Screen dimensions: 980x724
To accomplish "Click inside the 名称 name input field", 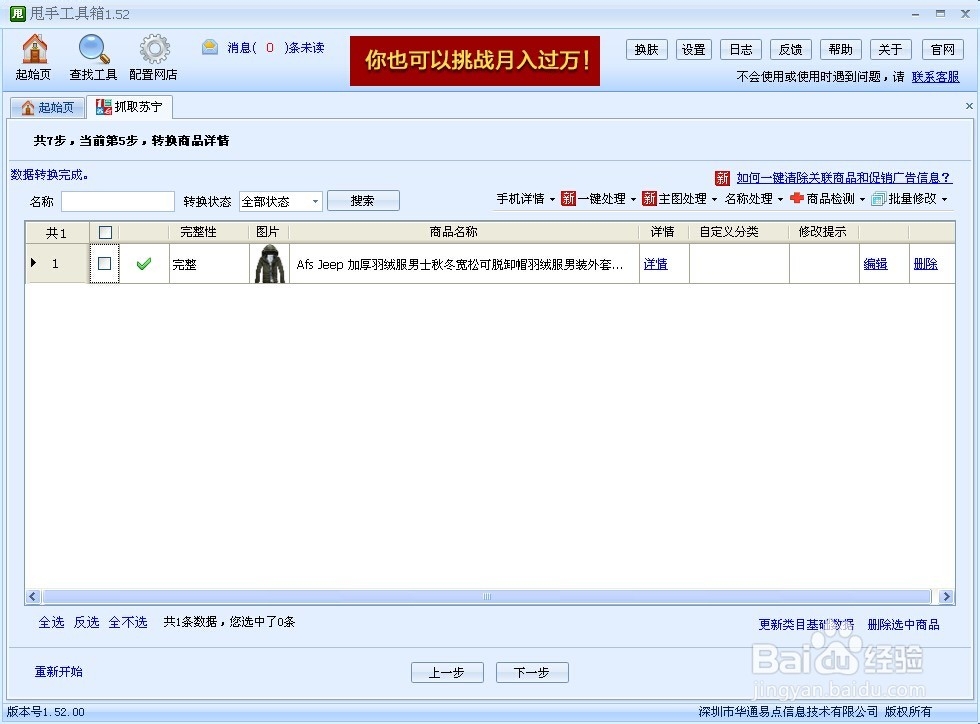I will (x=117, y=201).
